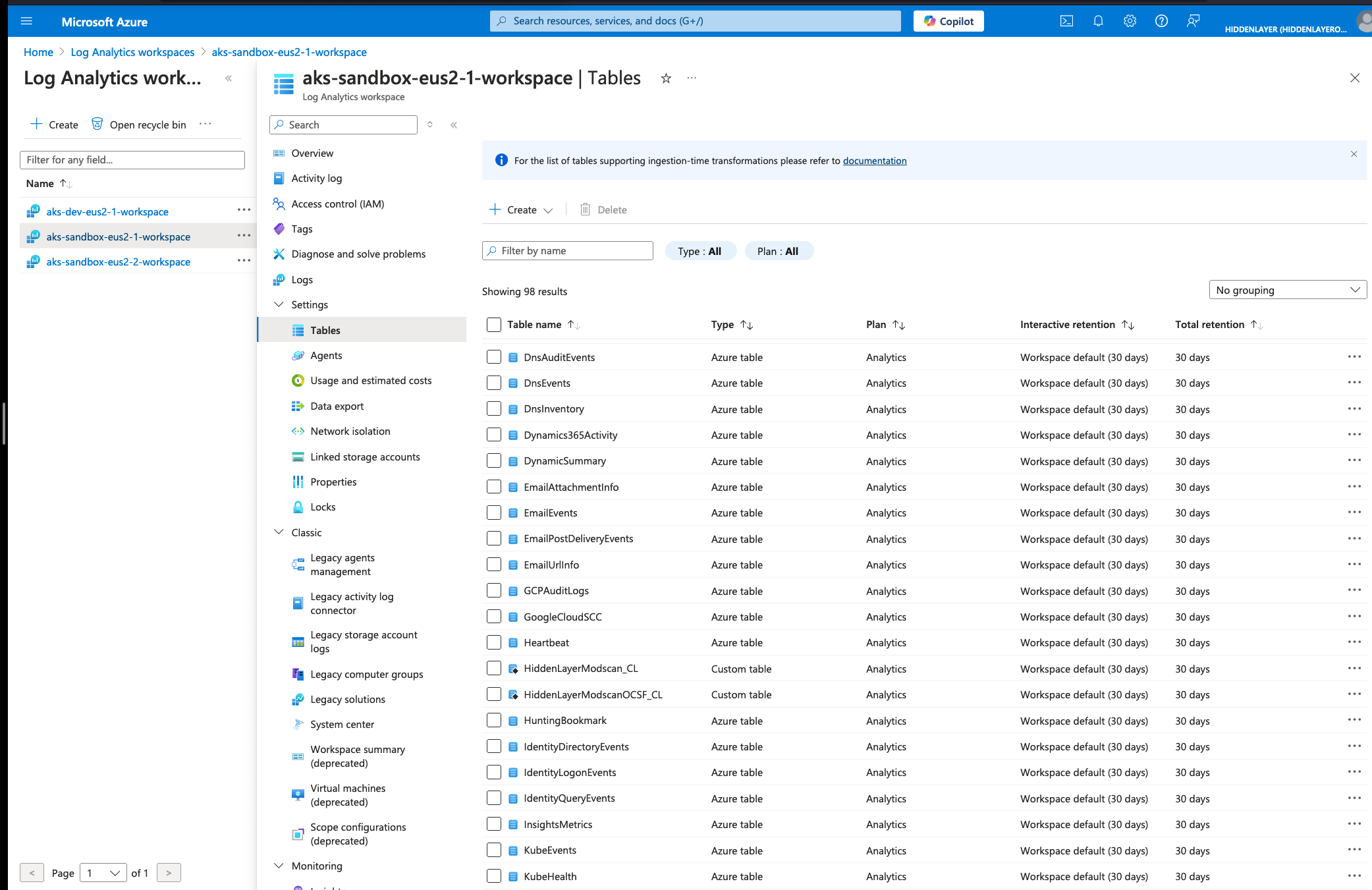Click Open recycle bin icon
Viewport: 1372px width, 890px height.
(97, 124)
